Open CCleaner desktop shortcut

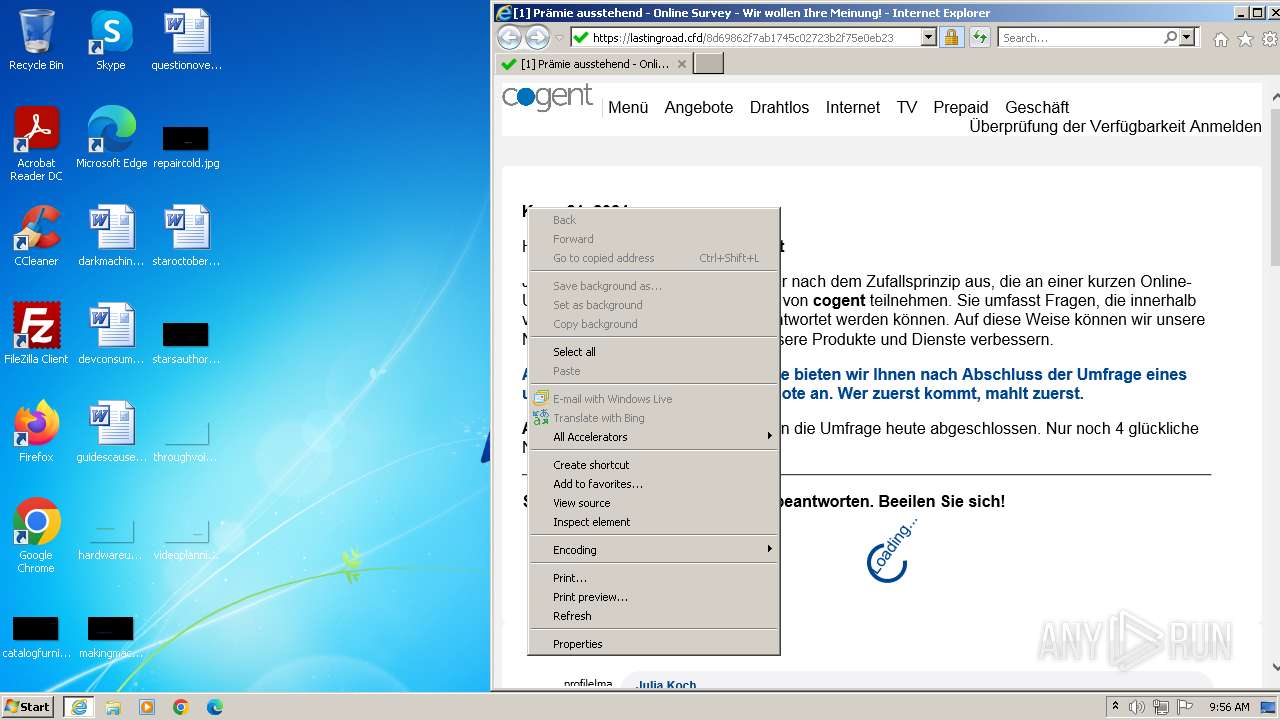click(36, 236)
